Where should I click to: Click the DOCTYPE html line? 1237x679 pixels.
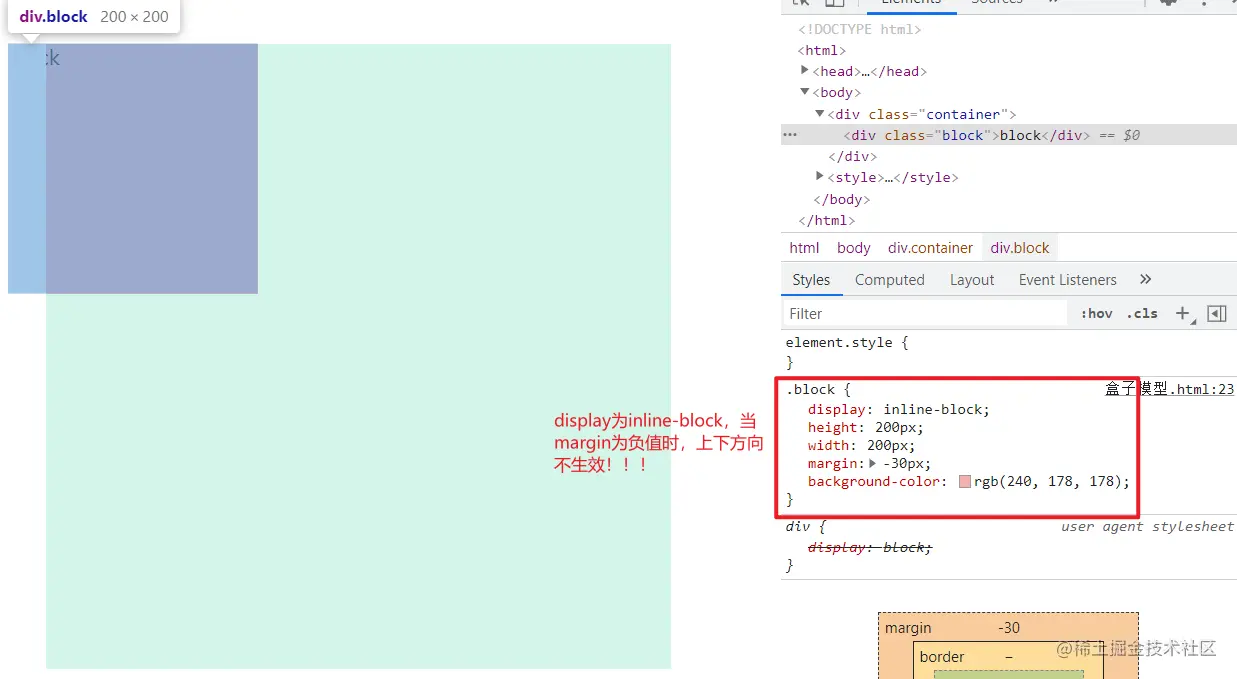pos(860,30)
